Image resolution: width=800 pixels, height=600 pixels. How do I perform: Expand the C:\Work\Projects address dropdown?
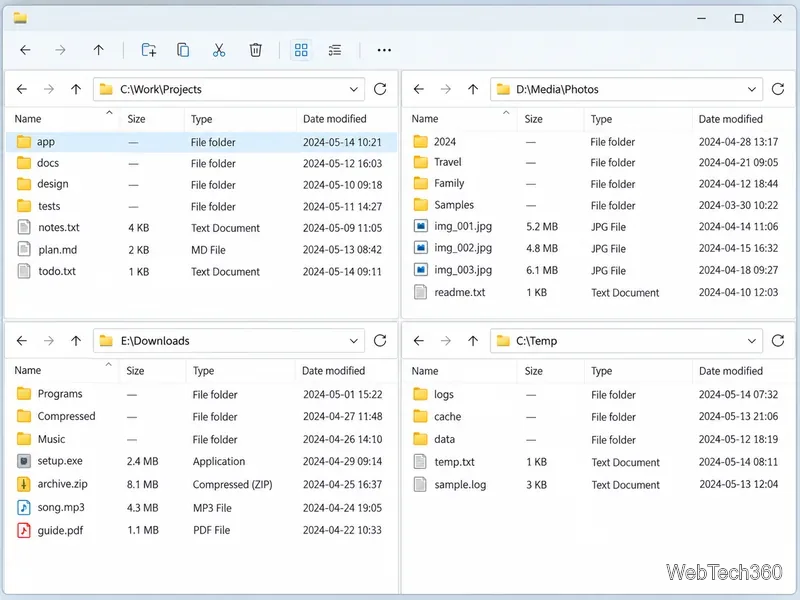[x=354, y=89]
